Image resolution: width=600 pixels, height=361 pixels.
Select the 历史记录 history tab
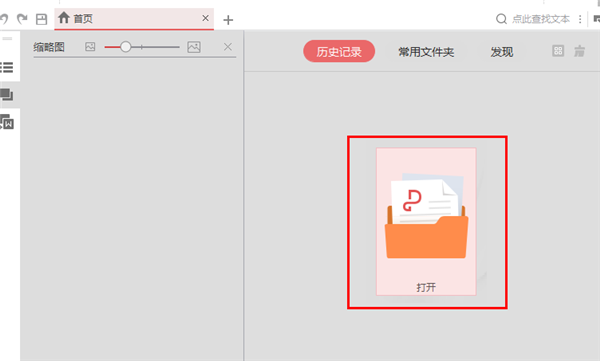339,51
